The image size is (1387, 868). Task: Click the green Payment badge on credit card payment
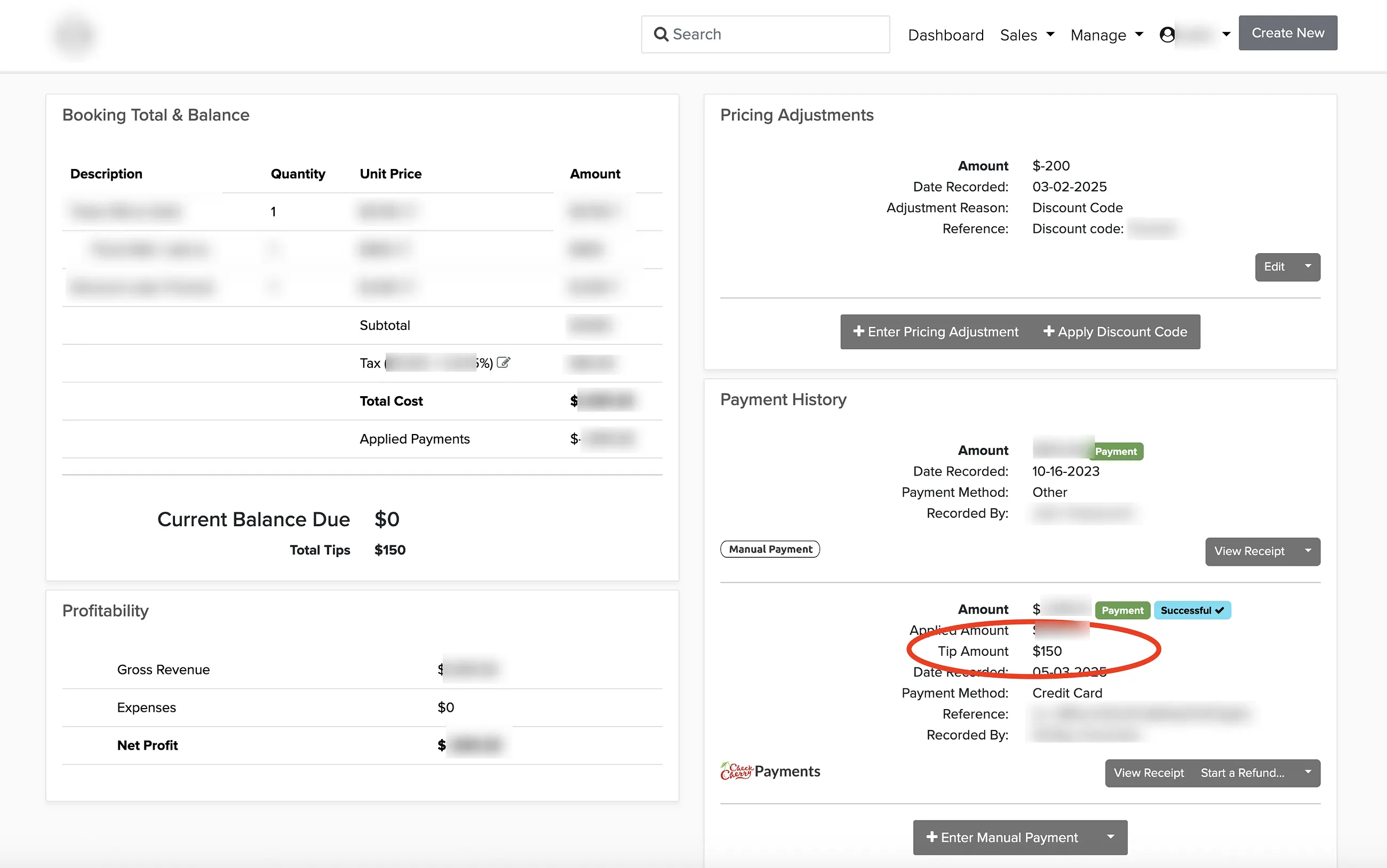[1122, 610]
